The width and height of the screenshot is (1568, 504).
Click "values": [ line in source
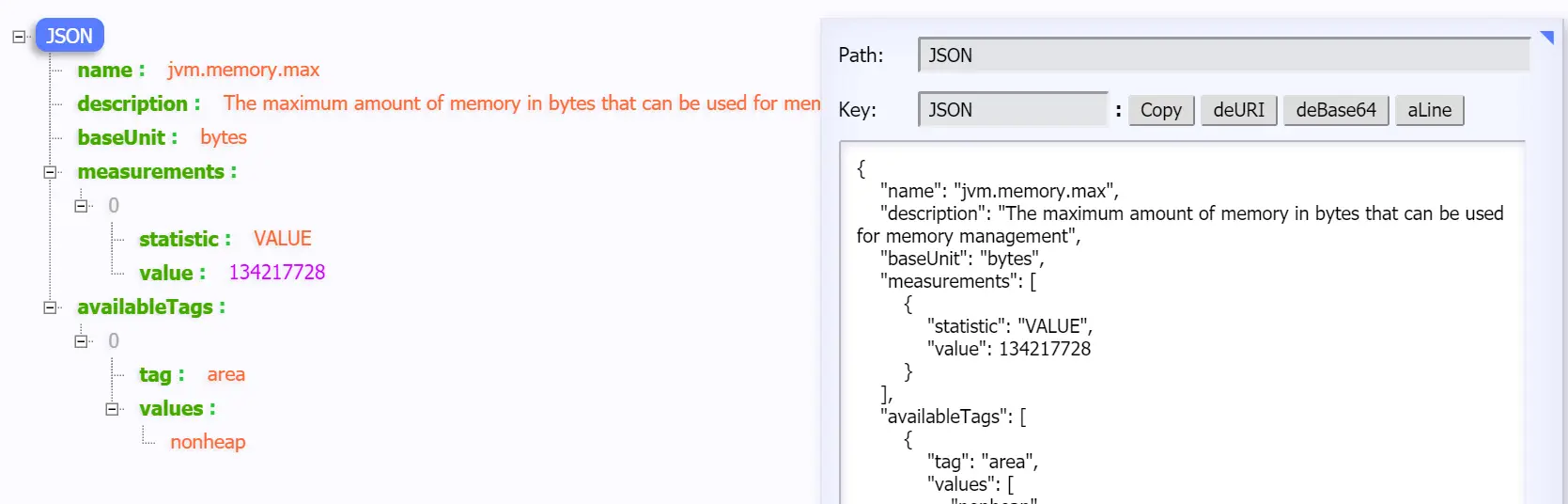click(x=970, y=484)
